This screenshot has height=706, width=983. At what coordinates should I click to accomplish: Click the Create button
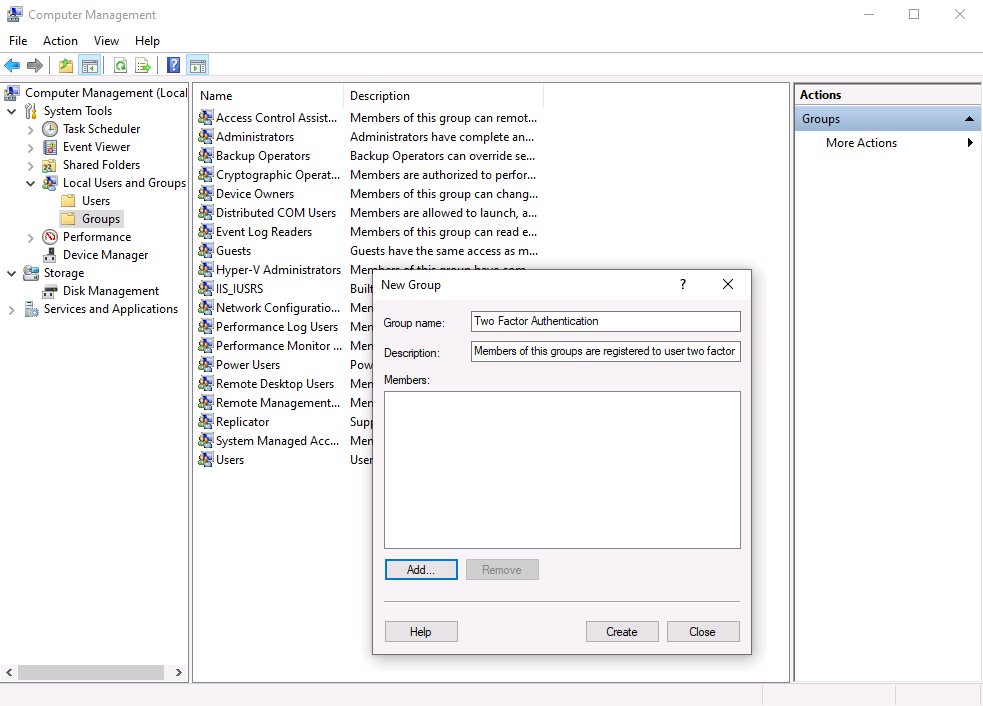(x=622, y=632)
